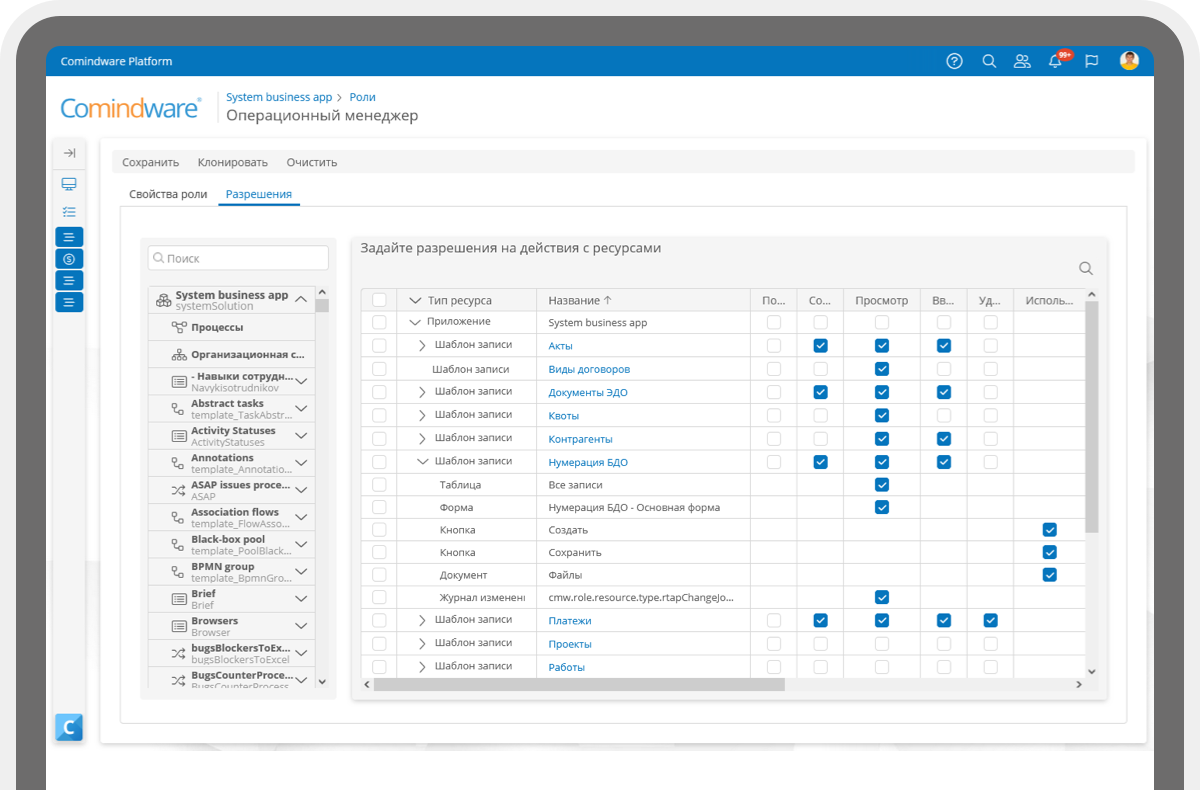This screenshot has height=790, width=1200.
Task: Click the bugsBlockersToExcel process icon
Action: click(179, 653)
